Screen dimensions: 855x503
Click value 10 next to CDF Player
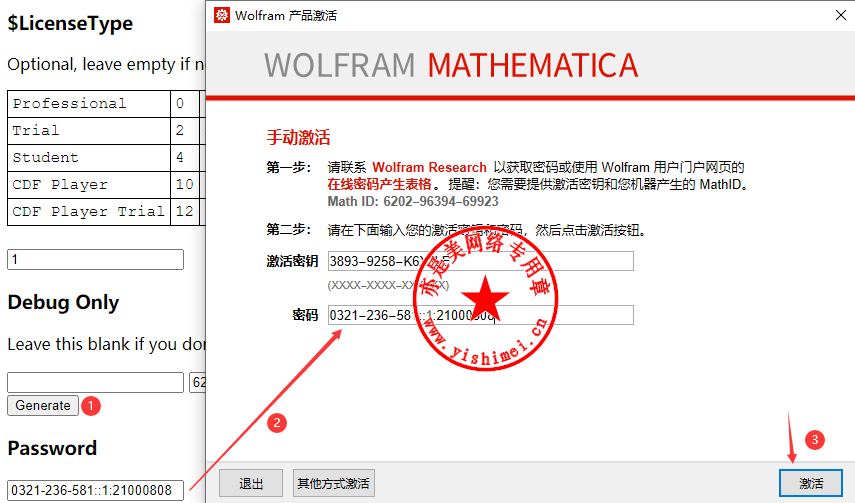click(185, 185)
